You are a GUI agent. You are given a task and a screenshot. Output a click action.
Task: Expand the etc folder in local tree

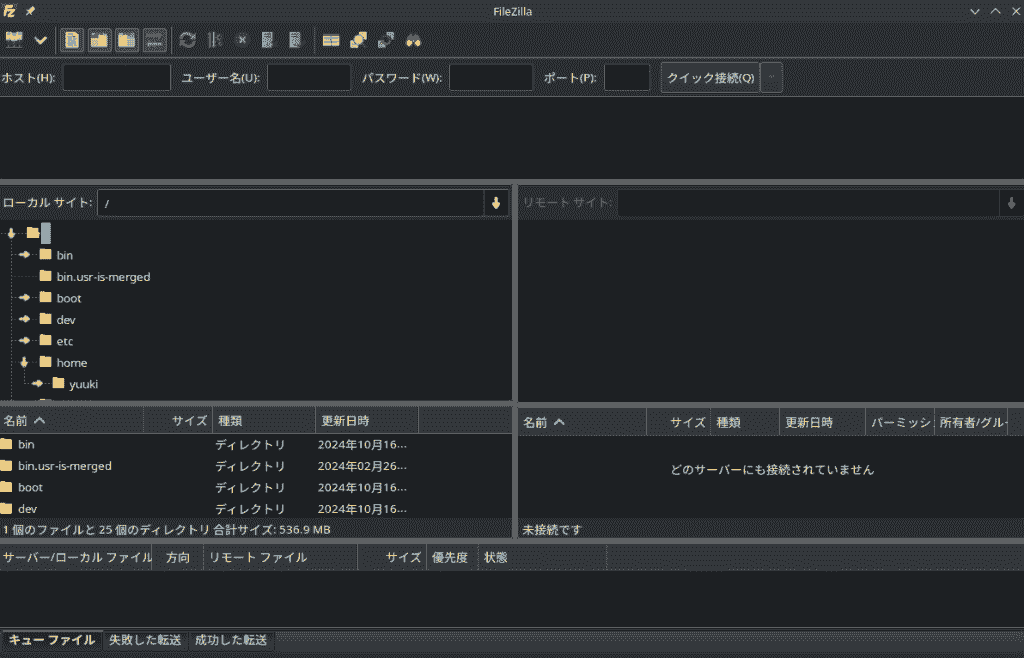pos(24,341)
